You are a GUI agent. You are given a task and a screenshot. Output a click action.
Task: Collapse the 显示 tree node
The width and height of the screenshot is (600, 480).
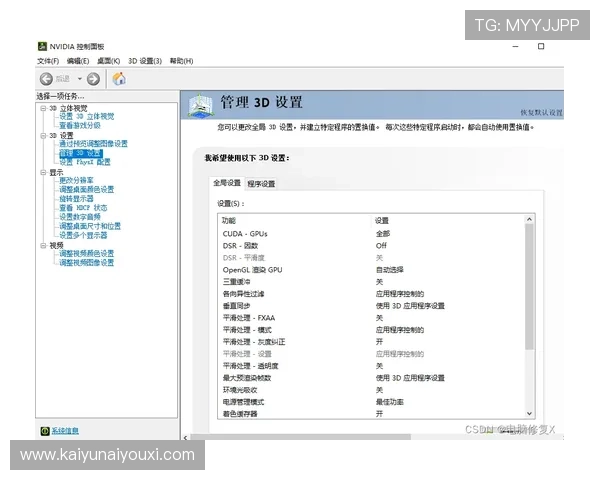pos(43,173)
